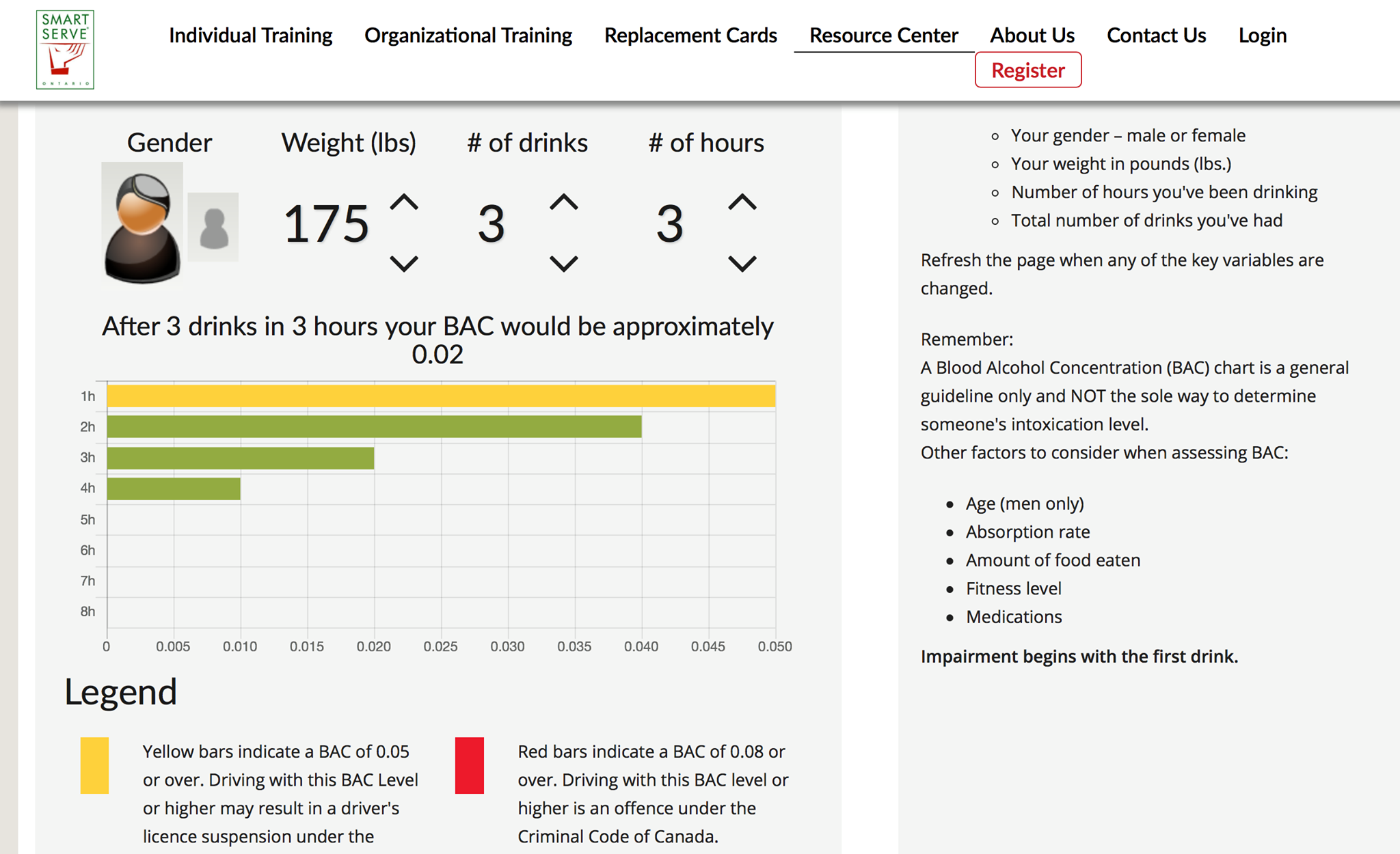Open the About Us page

click(1032, 35)
